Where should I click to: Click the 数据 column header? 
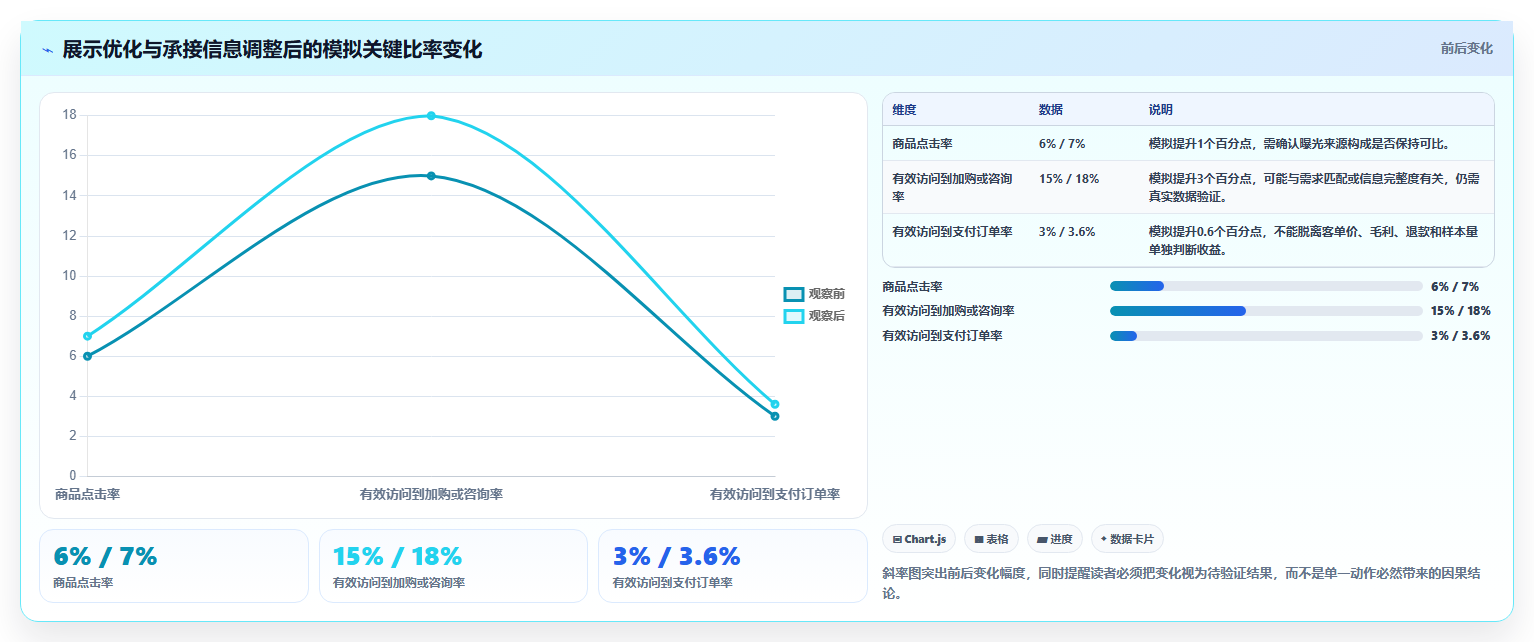[x=1051, y=110]
